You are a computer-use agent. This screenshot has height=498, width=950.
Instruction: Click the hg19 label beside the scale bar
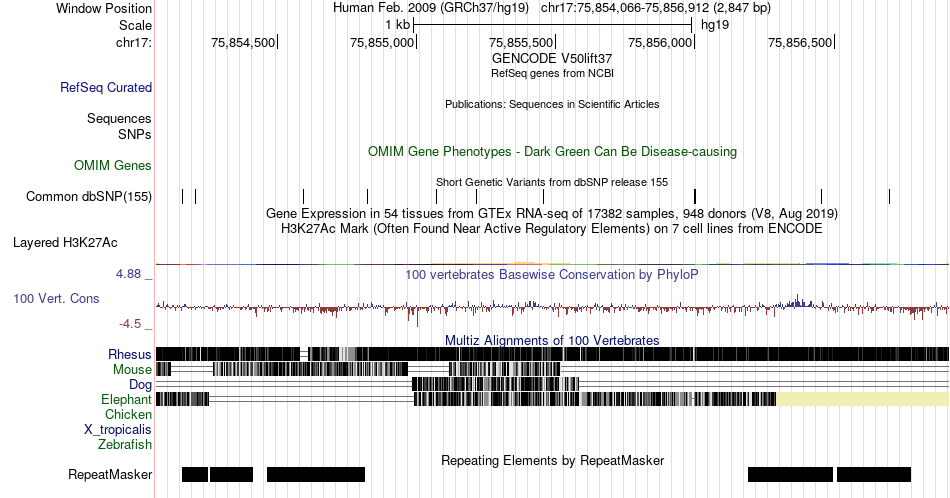[715, 25]
